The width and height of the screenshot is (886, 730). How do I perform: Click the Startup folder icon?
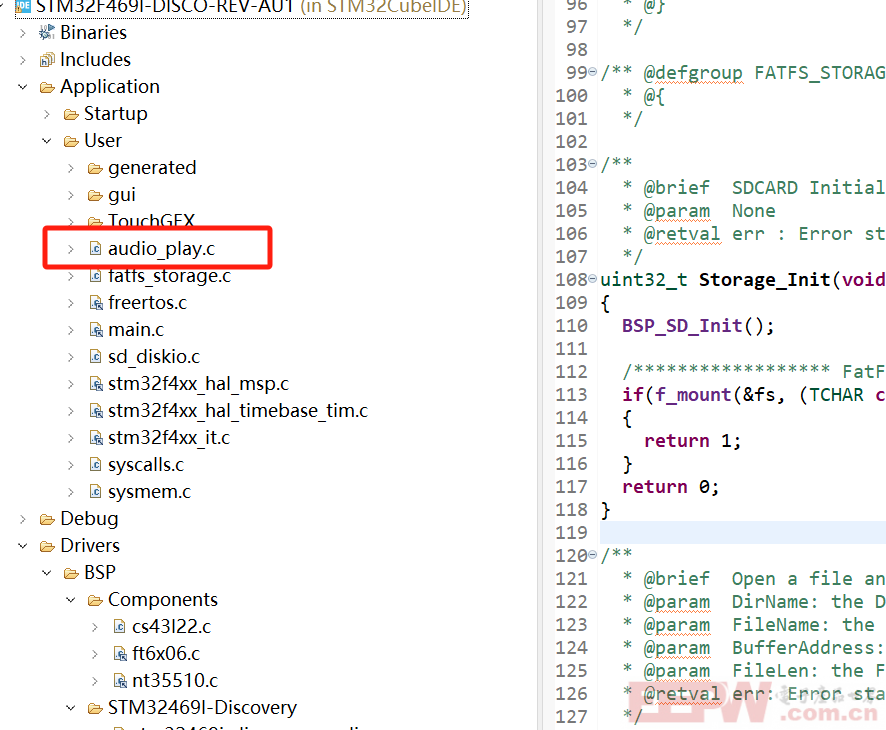[71, 114]
